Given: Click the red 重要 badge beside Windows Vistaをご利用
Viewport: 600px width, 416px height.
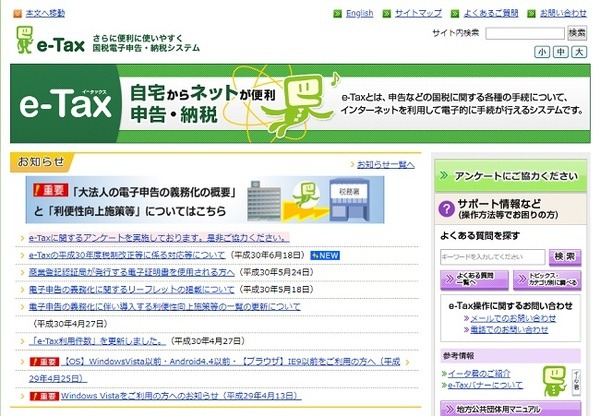Looking at the screenshot, I should click(x=44, y=396).
